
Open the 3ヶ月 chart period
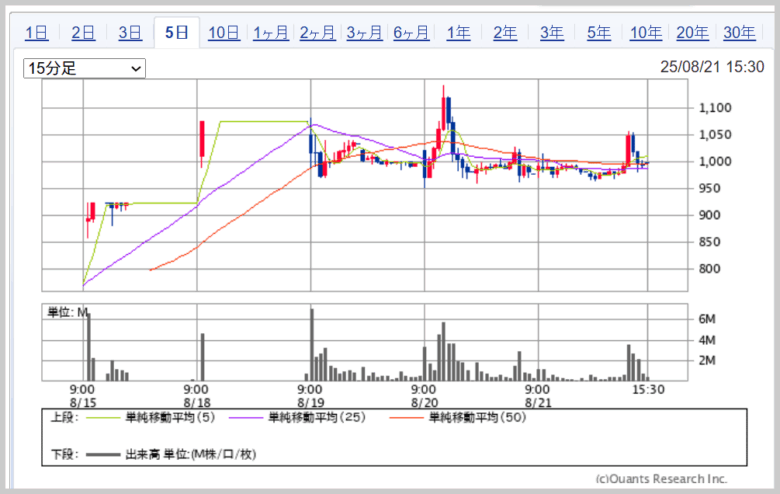(364, 33)
